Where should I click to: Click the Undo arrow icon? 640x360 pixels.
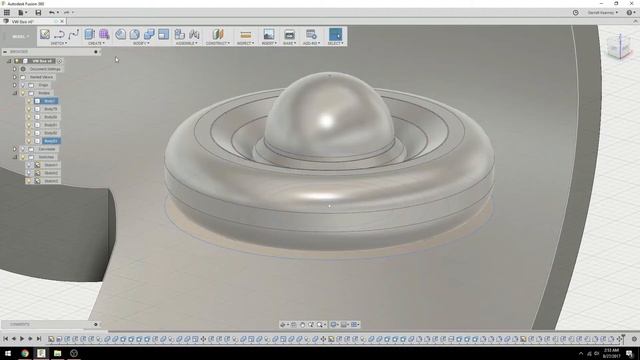click(51, 13)
